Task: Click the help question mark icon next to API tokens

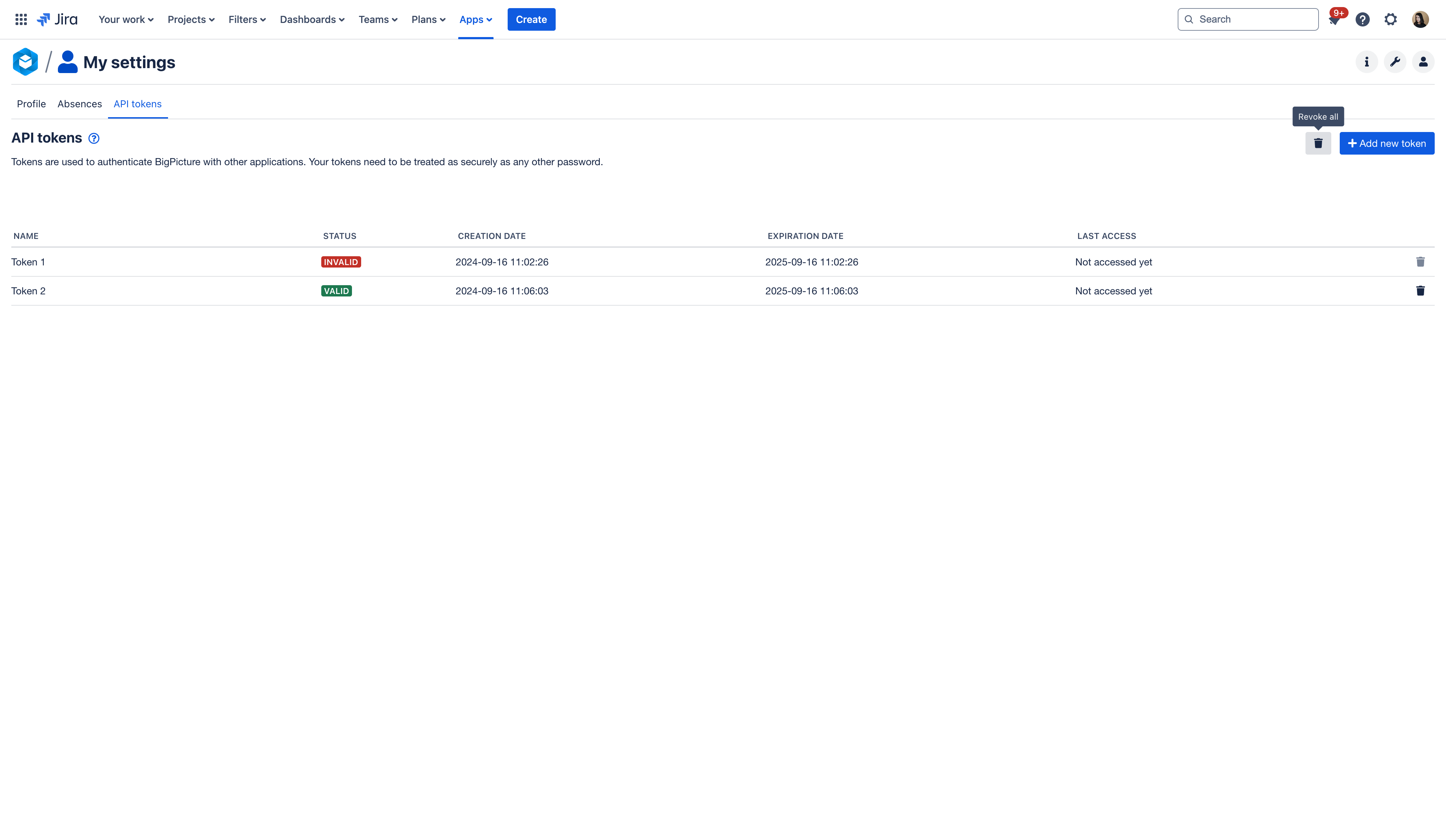Action: (93, 138)
